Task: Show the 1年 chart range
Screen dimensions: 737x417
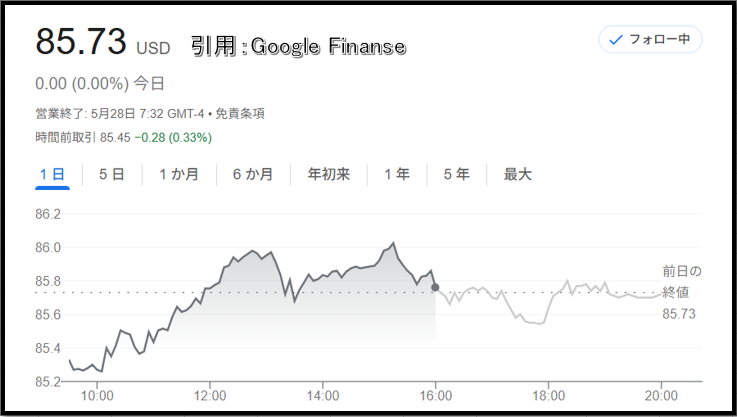Action: click(397, 174)
